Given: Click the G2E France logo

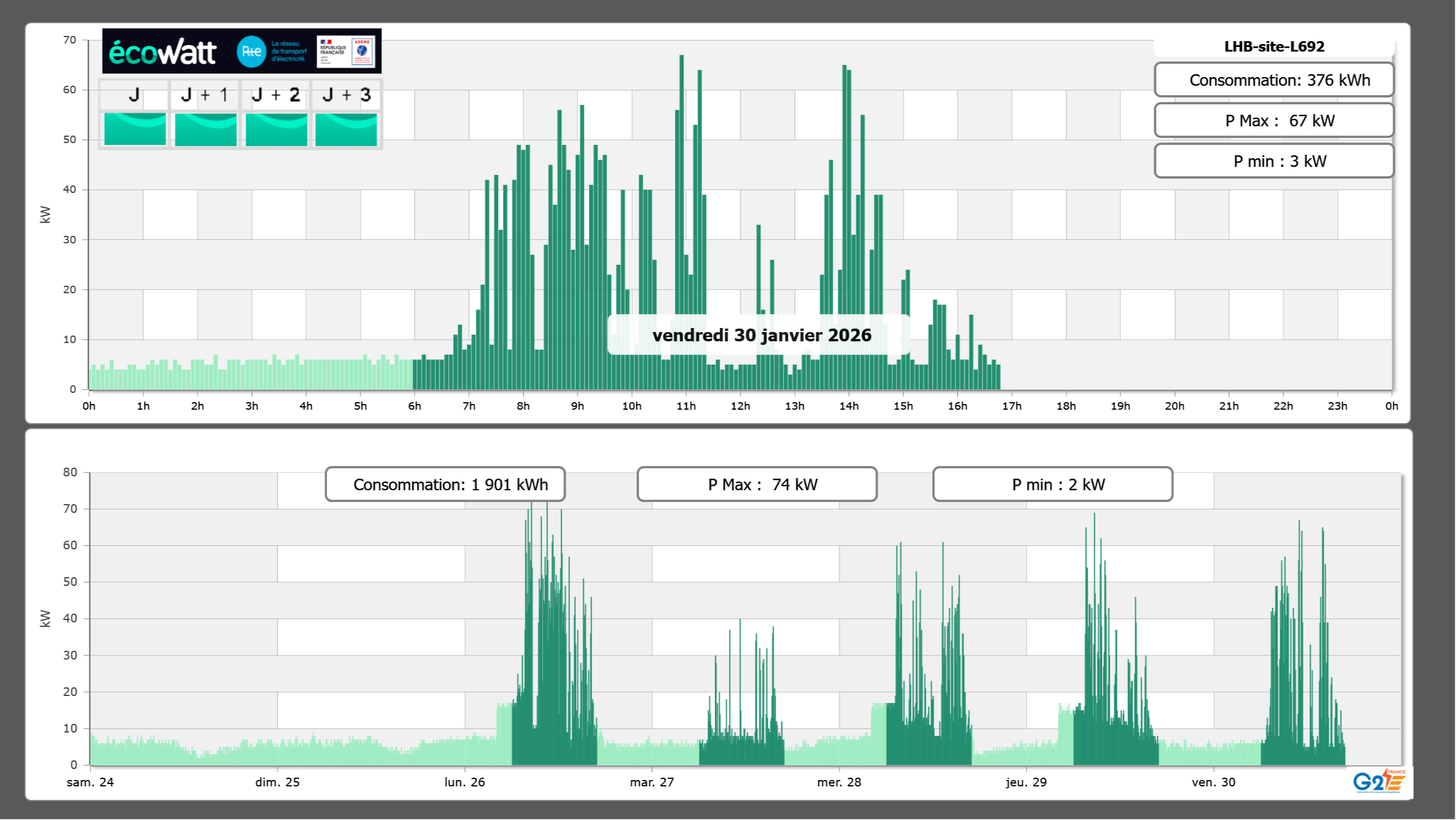Looking at the screenshot, I should point(1379,781).
